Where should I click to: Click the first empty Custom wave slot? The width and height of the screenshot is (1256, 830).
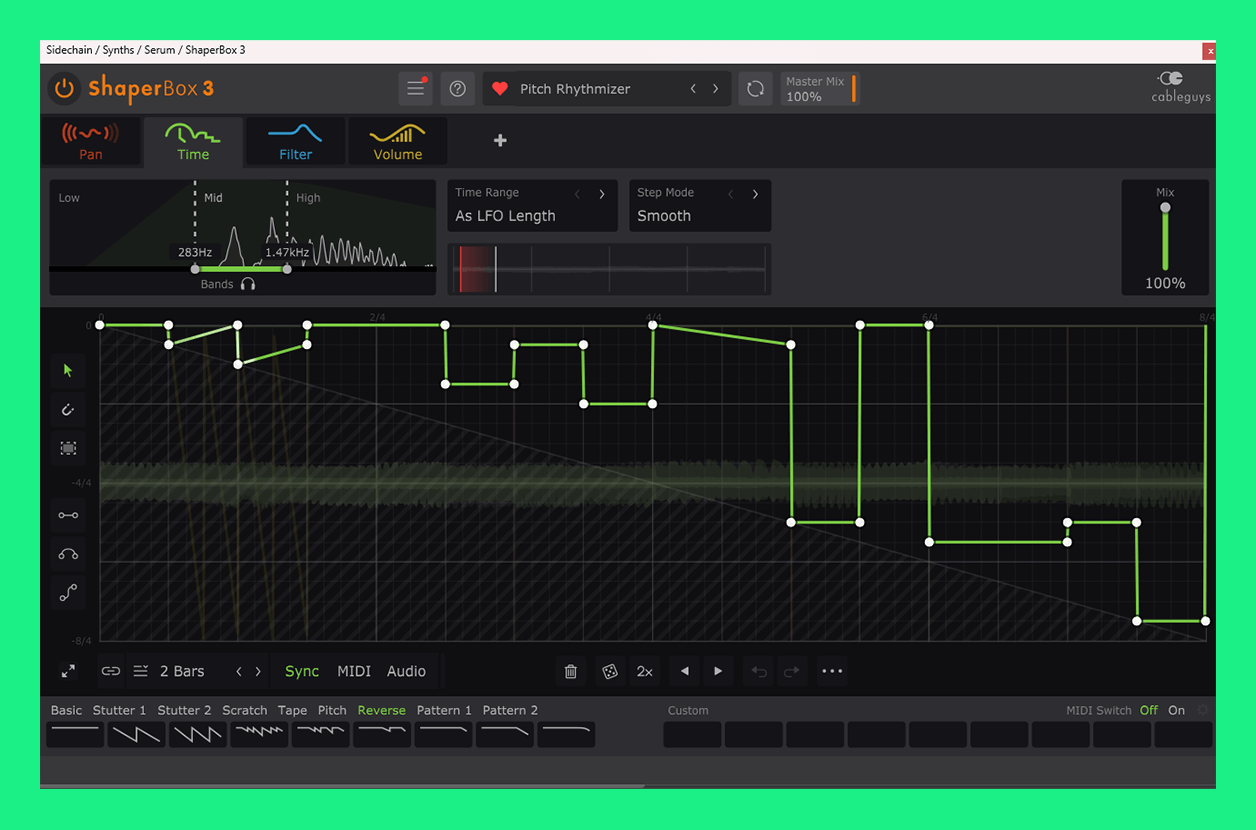click(x=692, y=735)
